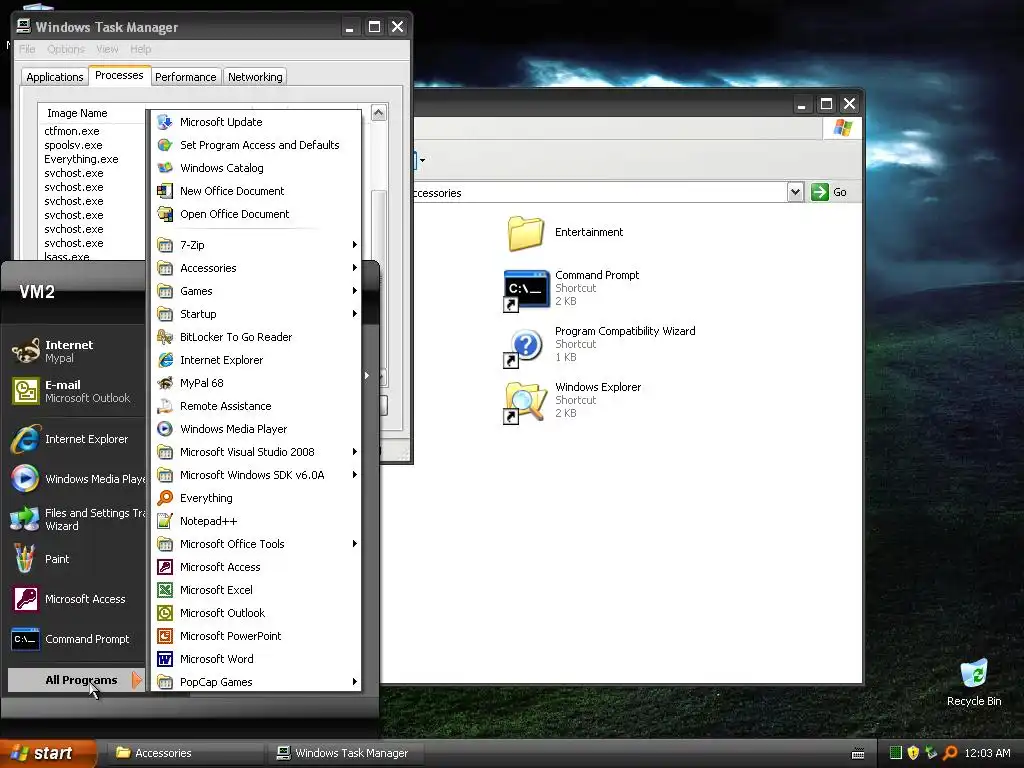Viewport: 1024px width, 768px height.
Task: Open the Entertainment folder
Action: (x=566, y=232)
